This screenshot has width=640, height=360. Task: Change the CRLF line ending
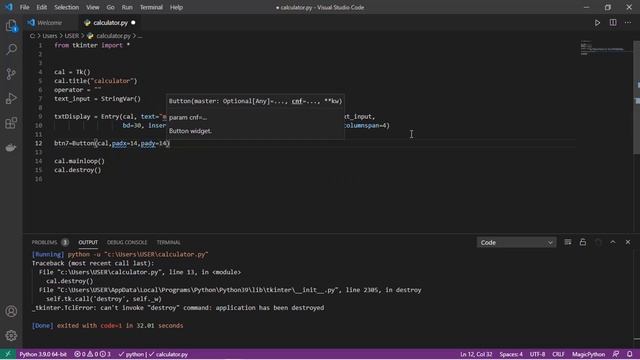(x=558, y=354)
